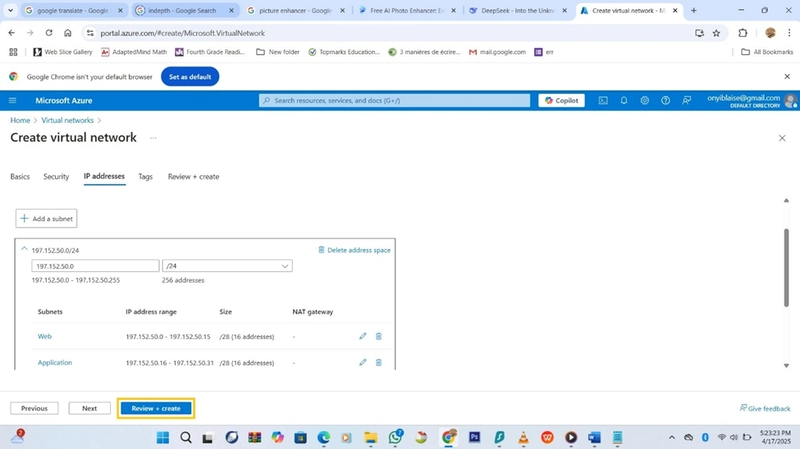Open the help question mark icon
Screen dimensions: 800x449
(665, 101)
